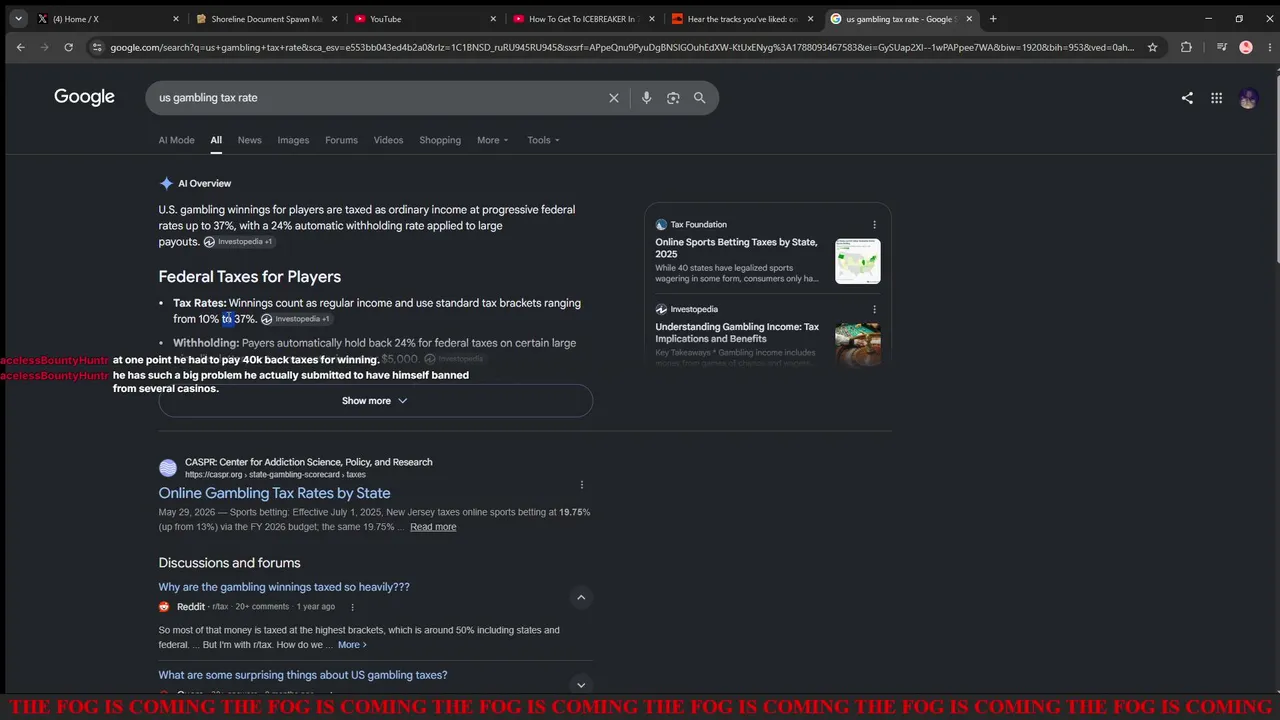Image resolution: width=1280 pixels, height=720 pixels.
Task: Close the 'us gambling tax rate' Google tab
Action: point(969,19)
